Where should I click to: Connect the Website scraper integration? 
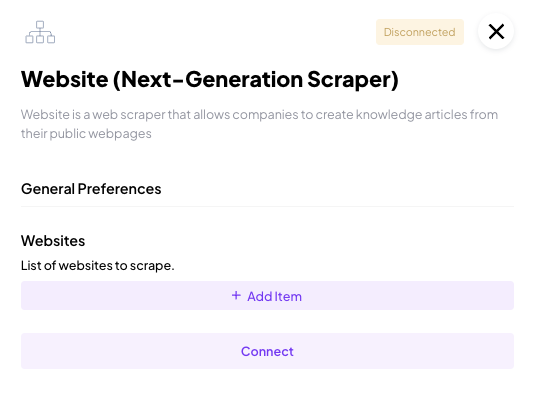pos(268,351)
